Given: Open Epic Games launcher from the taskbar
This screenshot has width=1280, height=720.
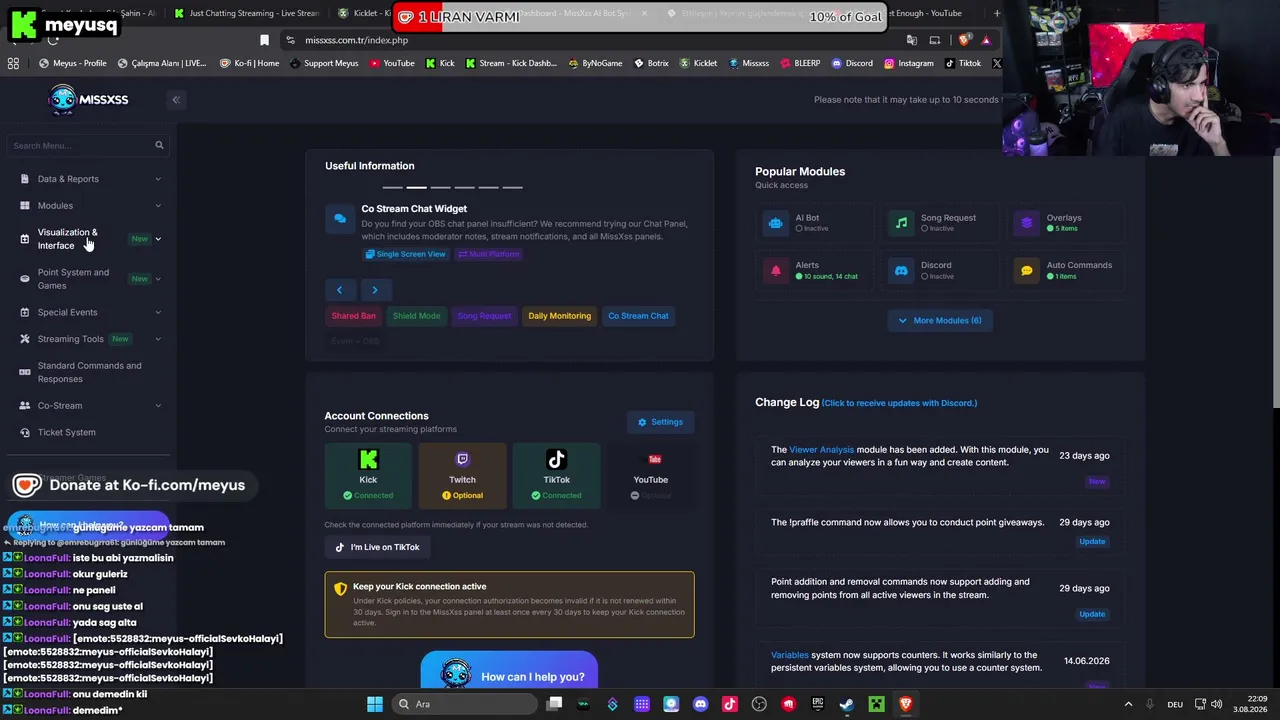Looking at the screenshot, I should pyautogui.click(x=818, y=704).
